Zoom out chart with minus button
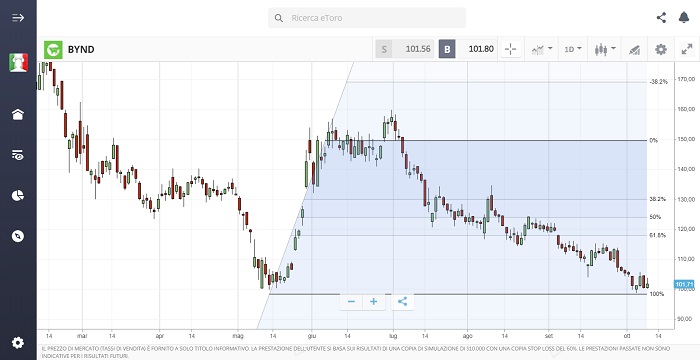 (x=351, y=301)
